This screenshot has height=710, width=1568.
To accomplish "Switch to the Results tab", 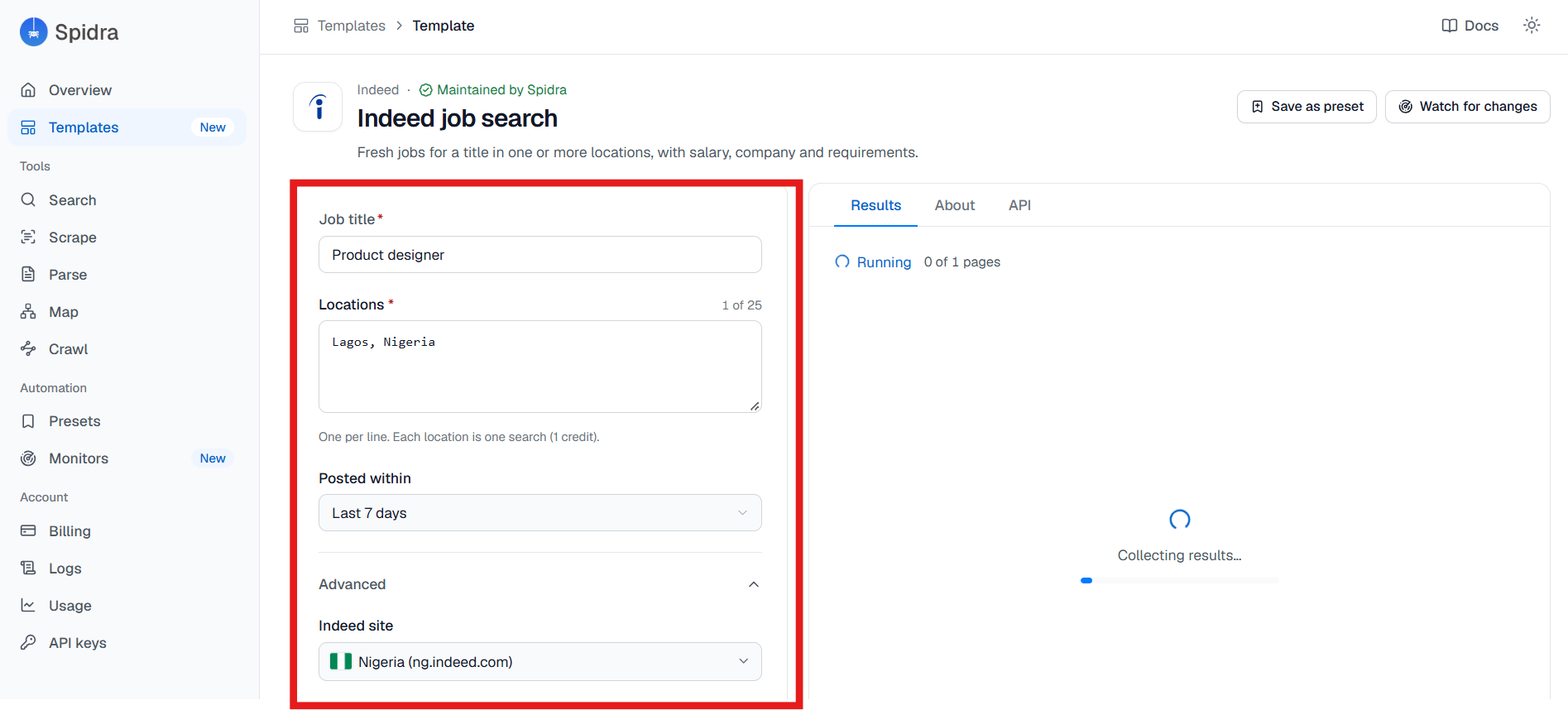I will click(875, 205).
